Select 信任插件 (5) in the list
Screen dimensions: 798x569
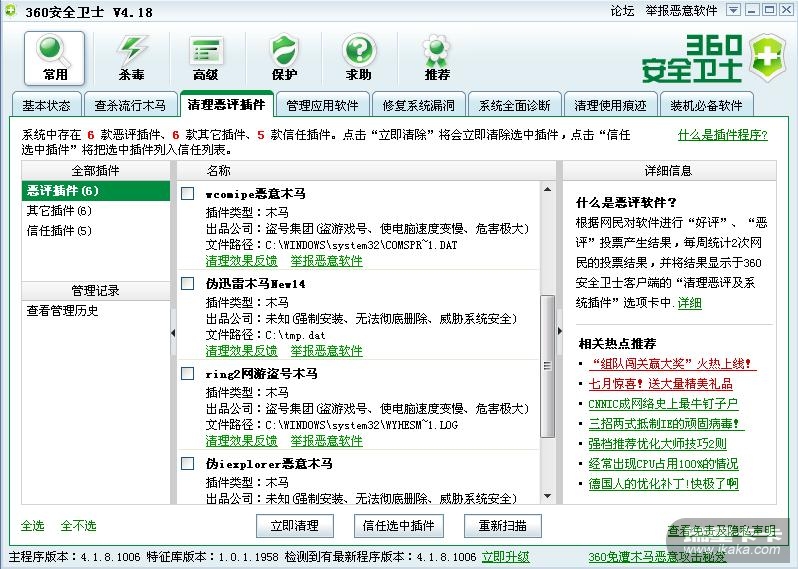click(96, 231)
